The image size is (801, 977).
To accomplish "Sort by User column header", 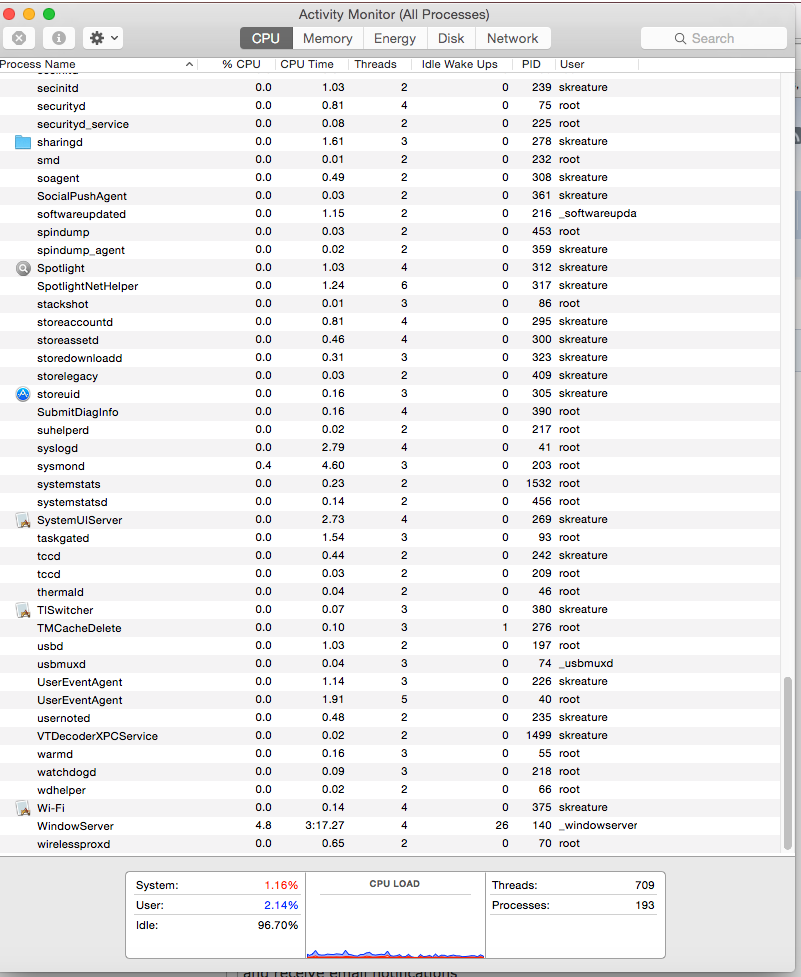I will [597, 64].
